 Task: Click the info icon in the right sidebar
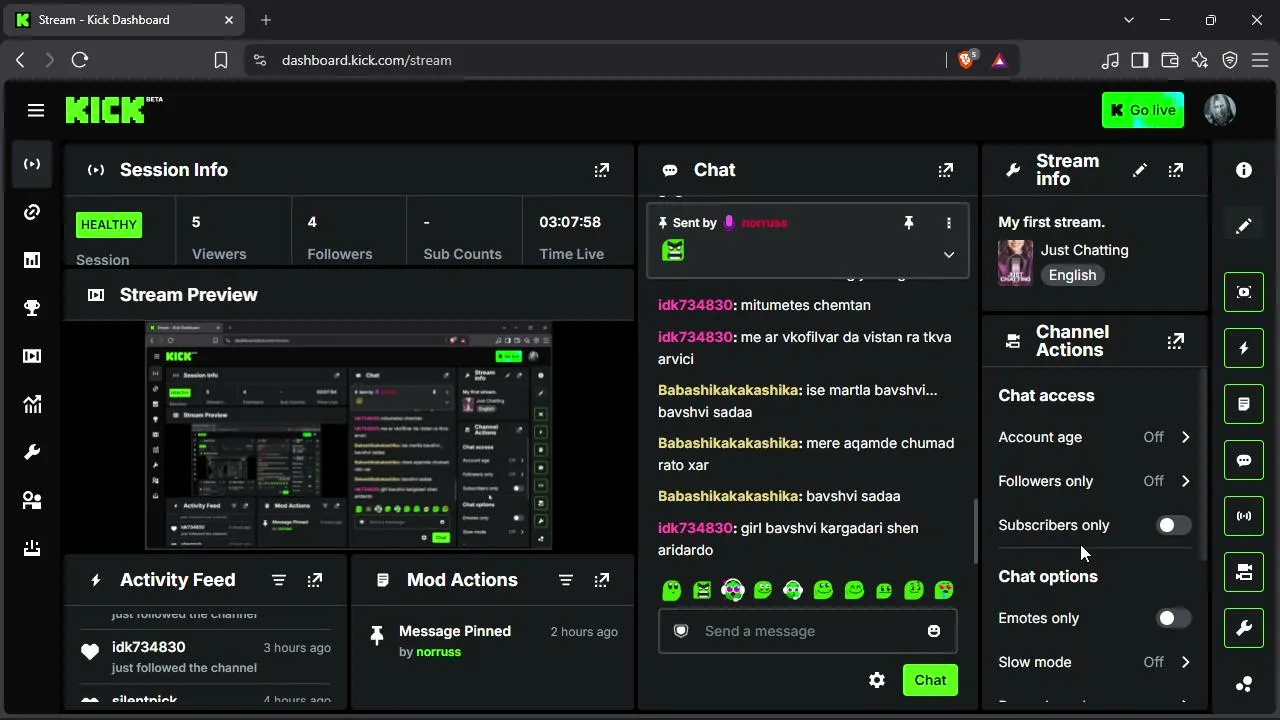tap(1244, 170)
